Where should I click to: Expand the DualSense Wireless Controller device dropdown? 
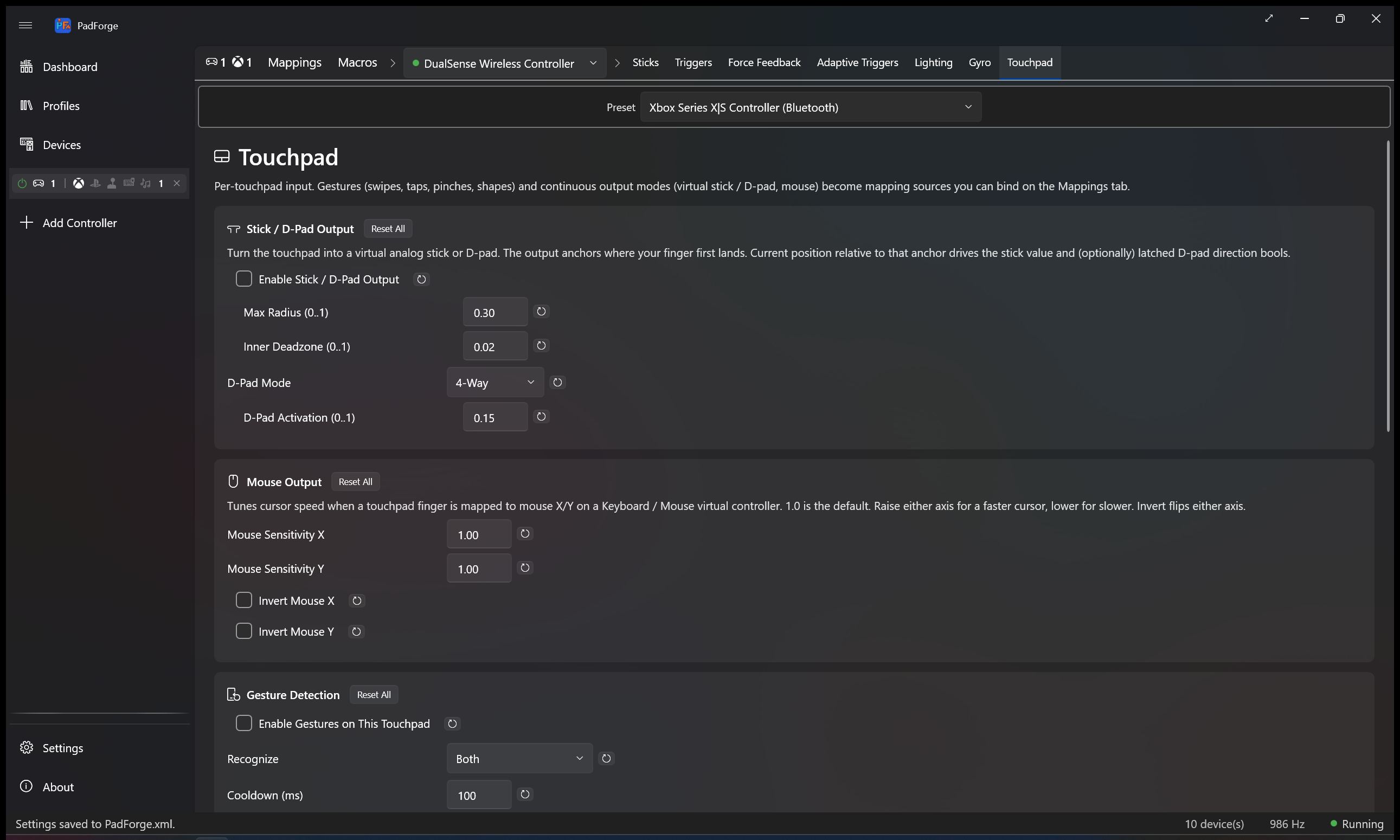[x=505, y=63]
